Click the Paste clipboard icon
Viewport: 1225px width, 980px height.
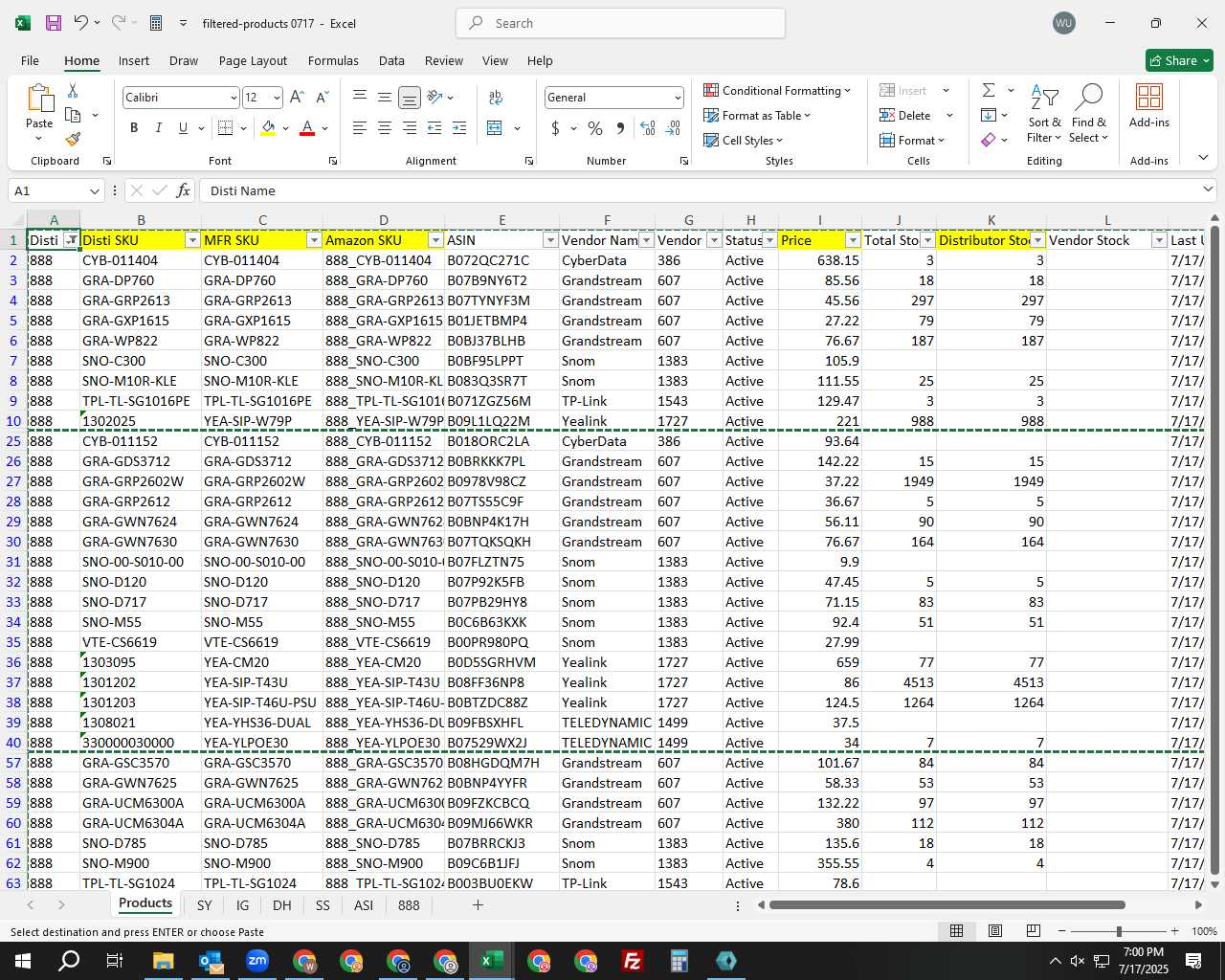point(39,98)
